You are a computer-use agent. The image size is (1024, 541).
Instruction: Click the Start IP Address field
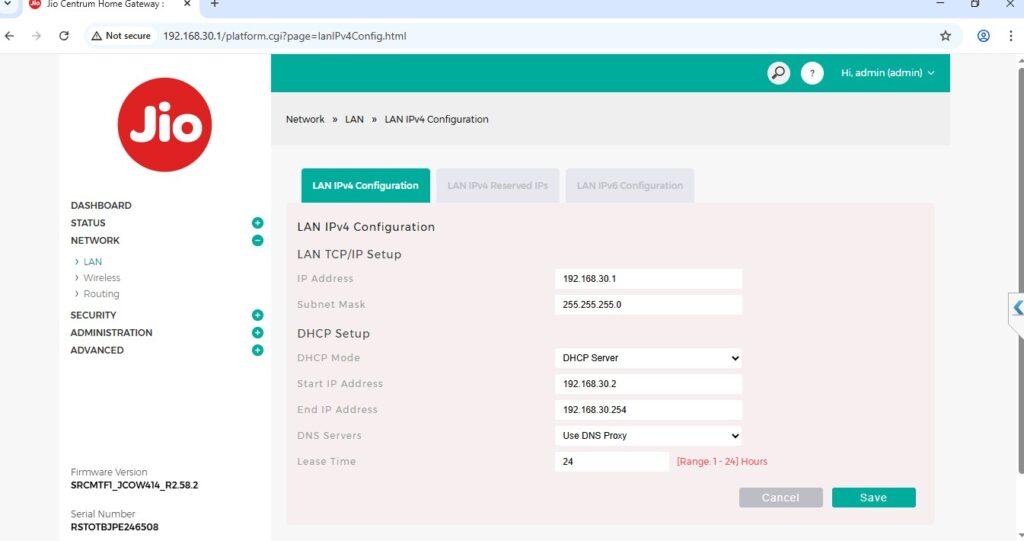pyautogui.click(x=648, y=384)
